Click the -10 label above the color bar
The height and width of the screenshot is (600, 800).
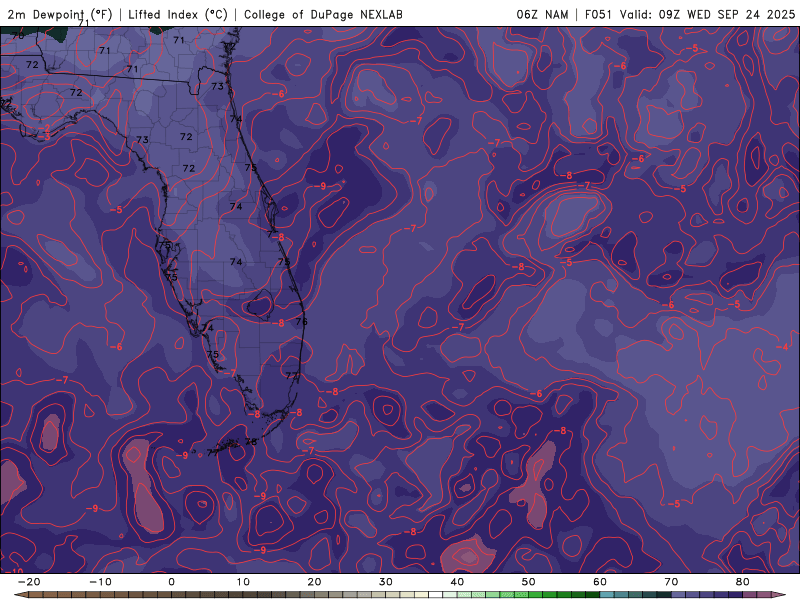click(100, 582)
